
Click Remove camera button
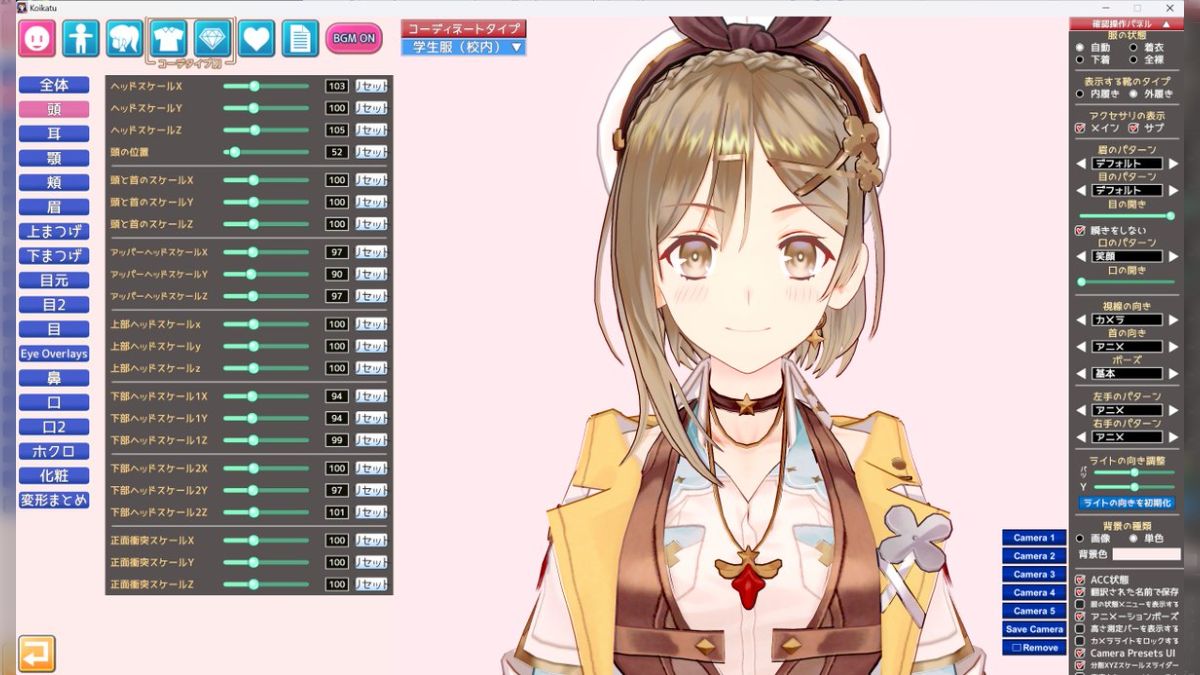tap(1034, 647)
